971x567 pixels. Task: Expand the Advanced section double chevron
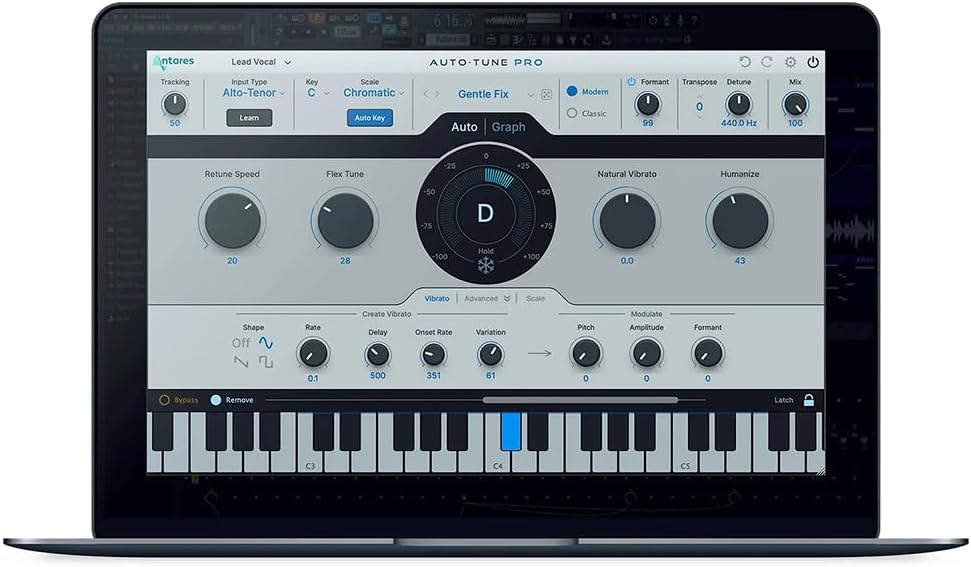(507, 298)
